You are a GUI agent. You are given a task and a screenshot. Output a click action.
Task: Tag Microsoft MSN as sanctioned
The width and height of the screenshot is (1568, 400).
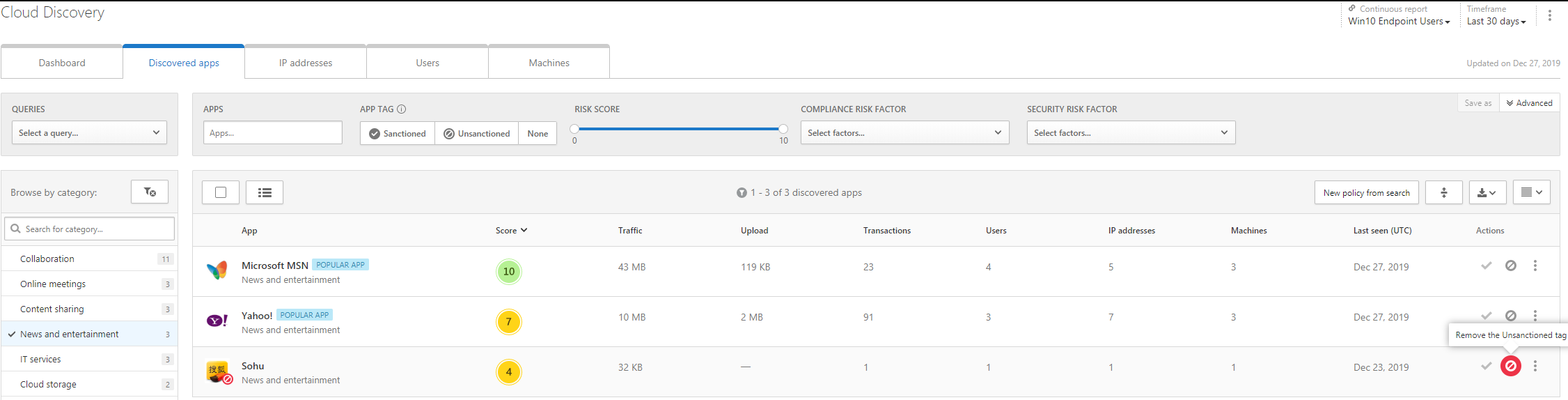pyautogui.click(x=1486, y=266)
